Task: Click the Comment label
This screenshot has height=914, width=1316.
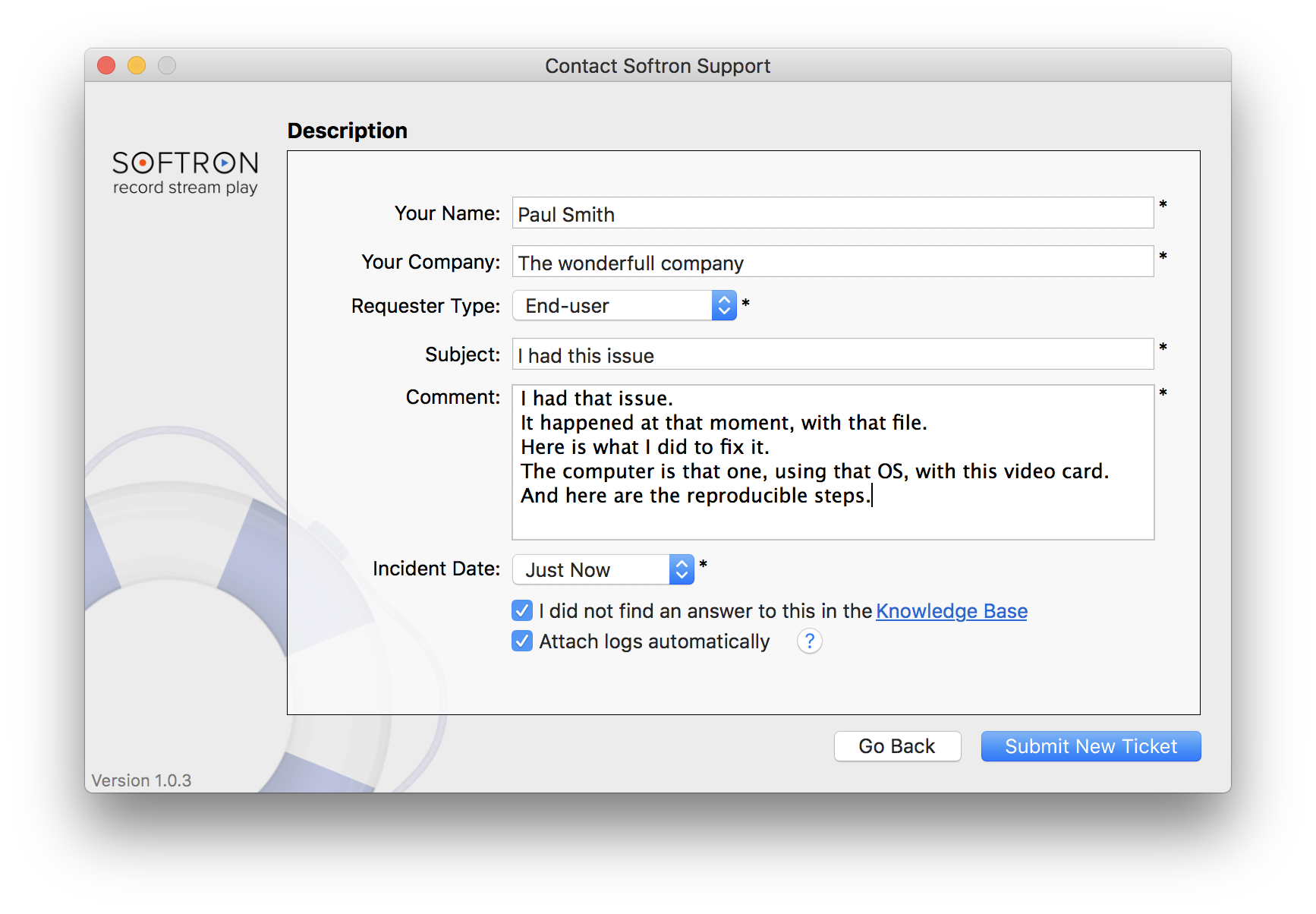Action: [x=453, y=397]
